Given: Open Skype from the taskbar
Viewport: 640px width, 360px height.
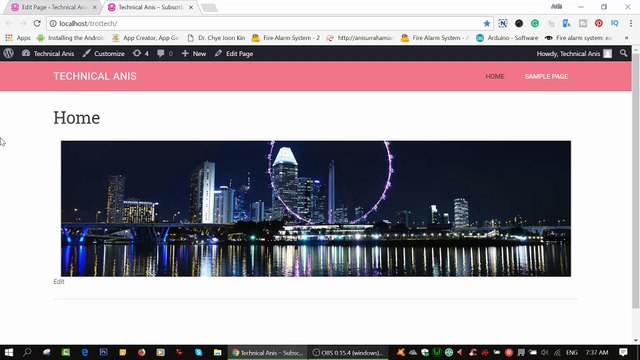Looking at the screenshot, I should coord(198,352).
